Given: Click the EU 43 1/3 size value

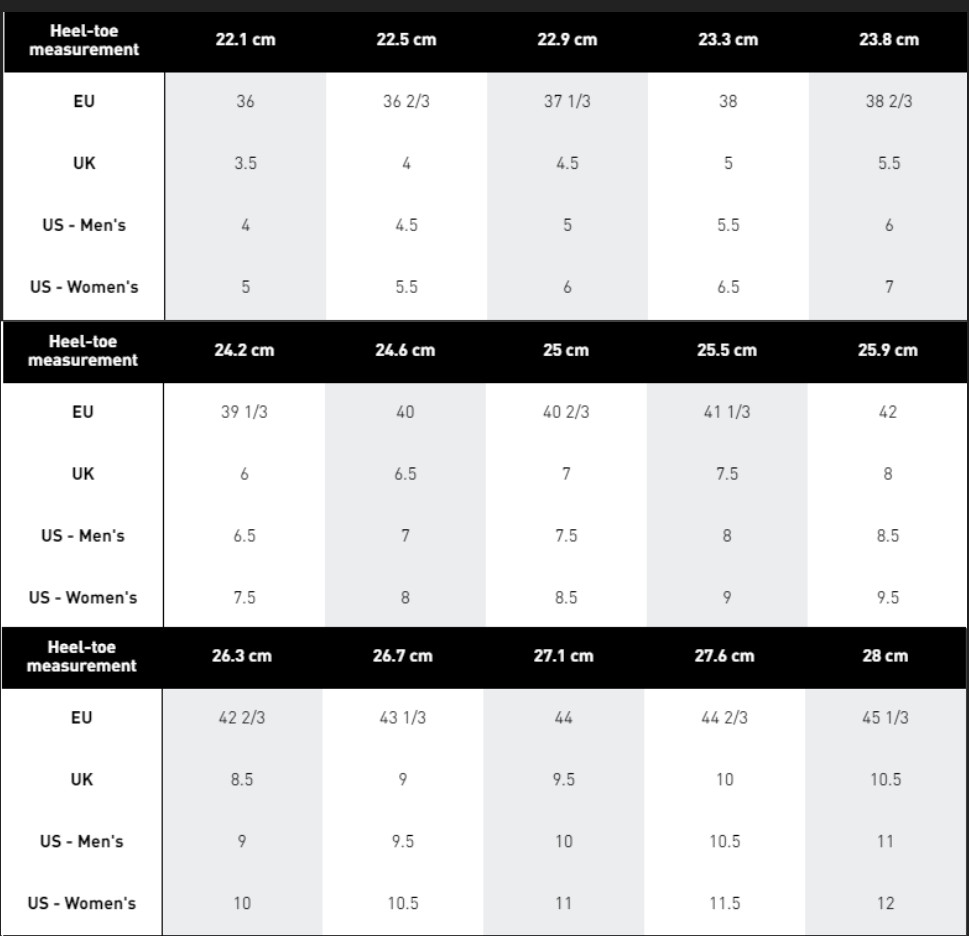Looking at the screenshot, I should pos(403,718).
